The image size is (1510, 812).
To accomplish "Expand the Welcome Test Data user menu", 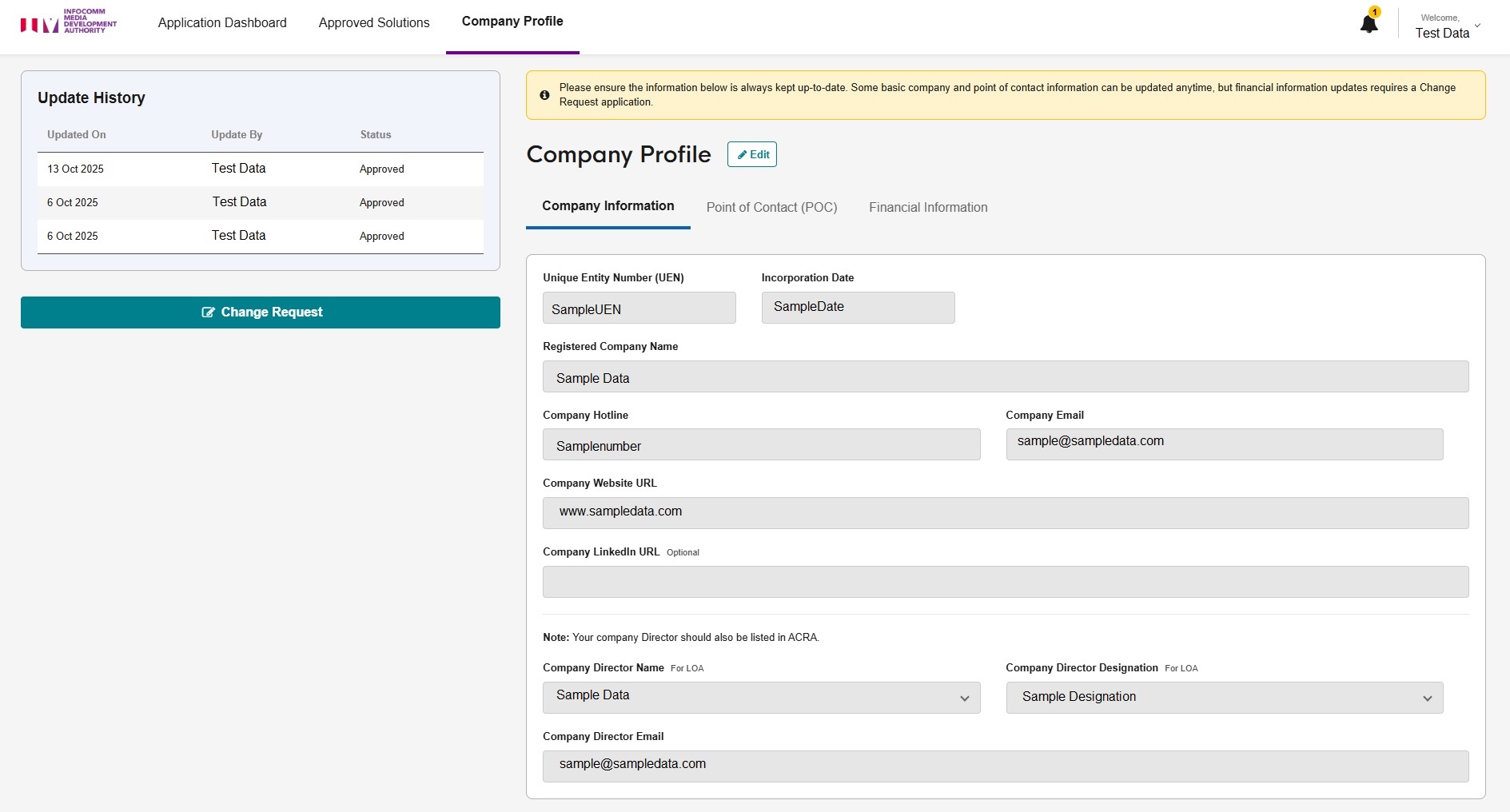I will [x=1448, y=26].
